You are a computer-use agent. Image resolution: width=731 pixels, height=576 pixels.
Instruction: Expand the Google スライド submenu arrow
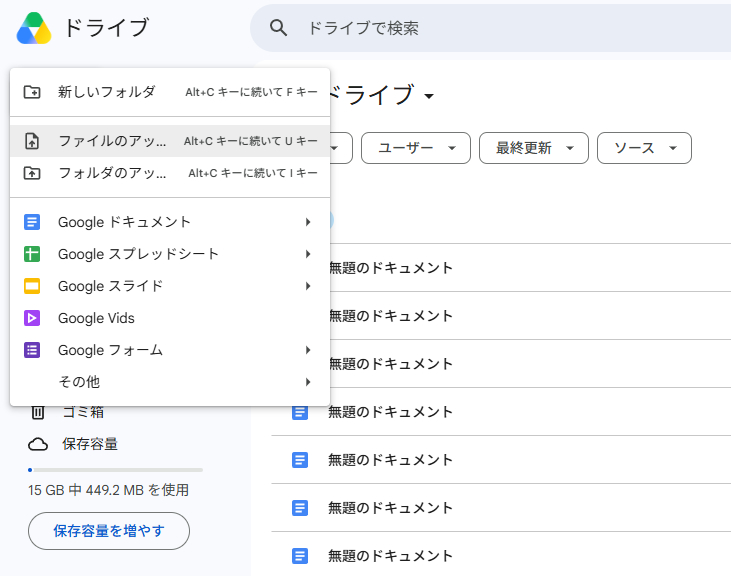(308, 286)
